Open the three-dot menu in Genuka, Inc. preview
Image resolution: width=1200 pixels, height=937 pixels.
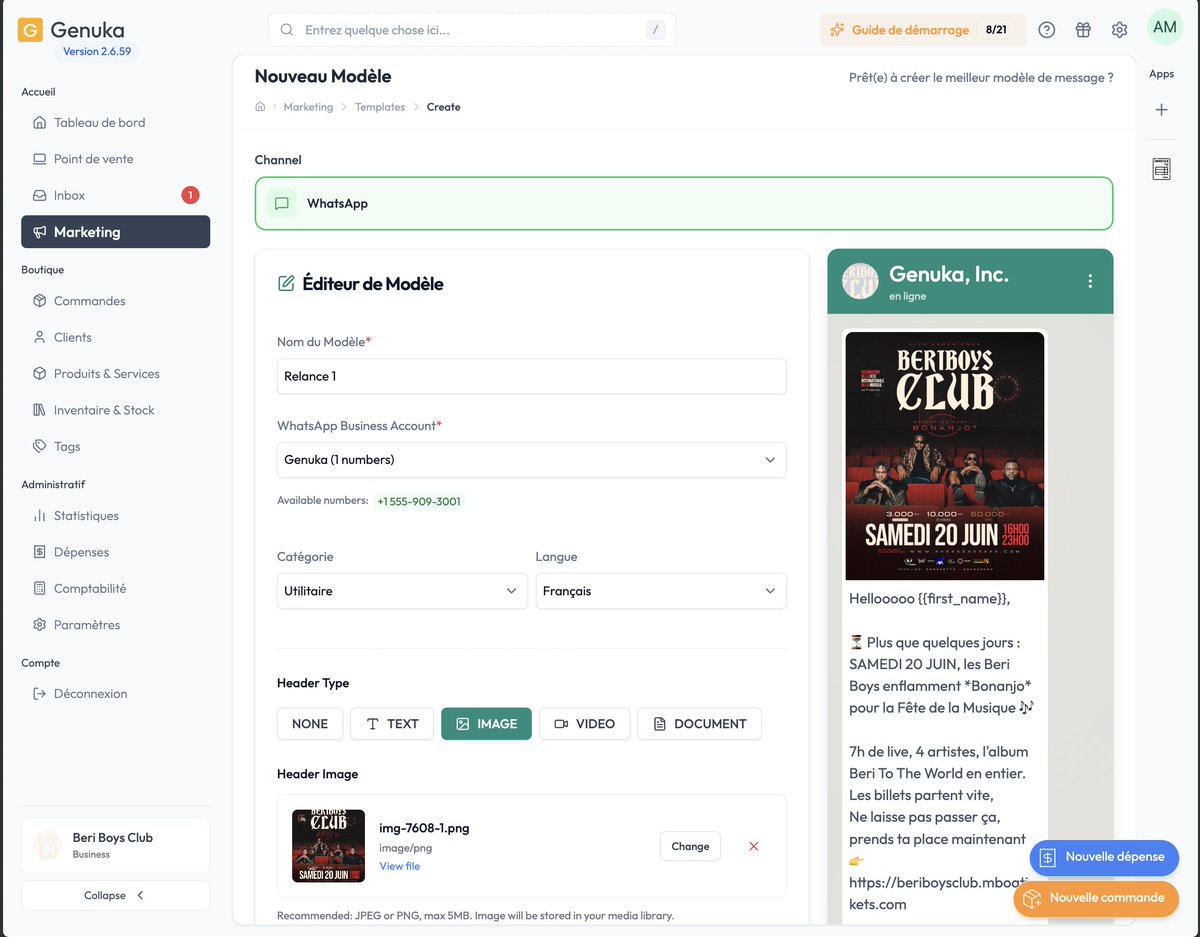point(1090,281)
